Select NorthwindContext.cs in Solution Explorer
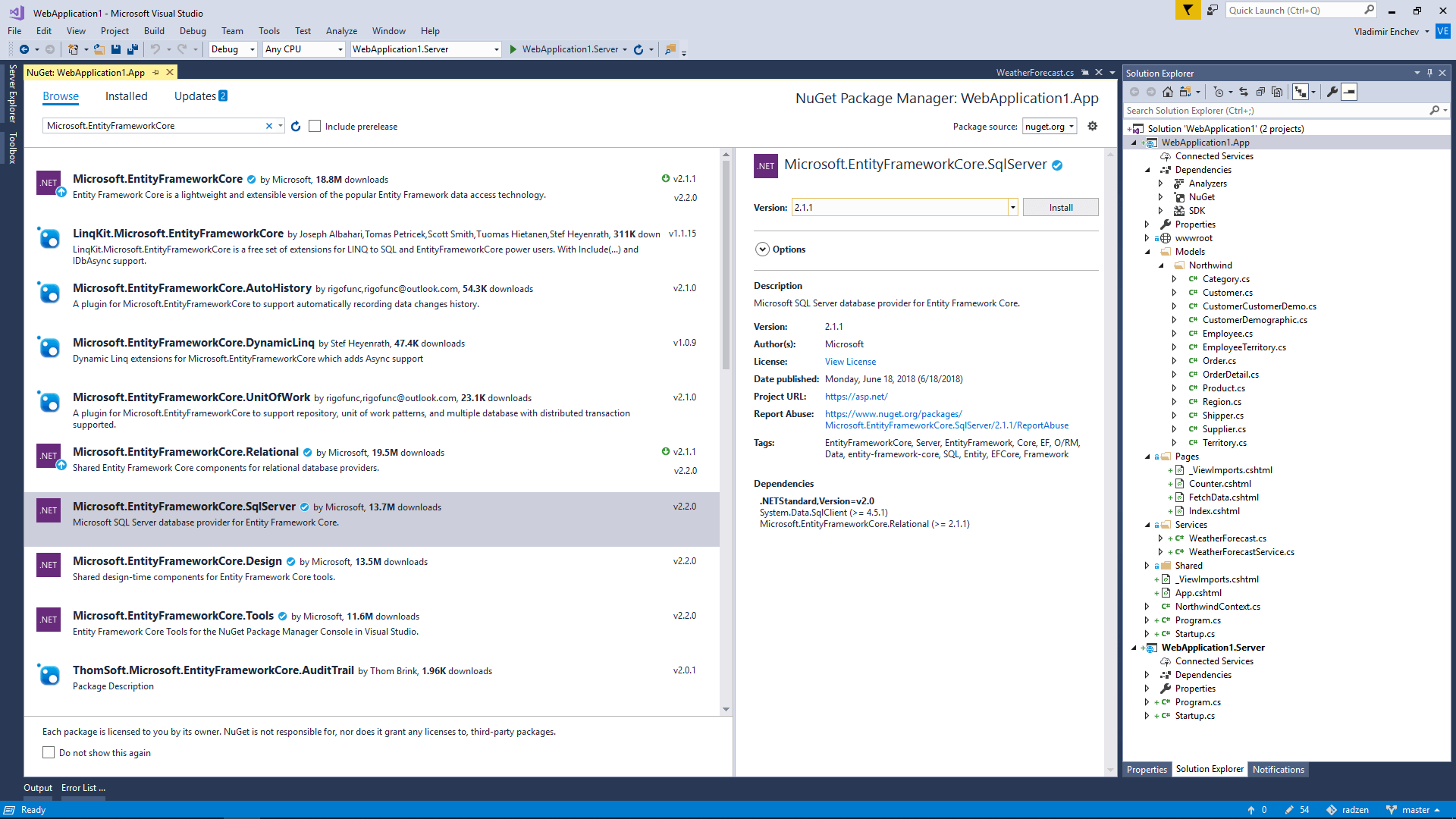The height and width of the screenshot is (819, 1456). click(x=1217, y=607)
